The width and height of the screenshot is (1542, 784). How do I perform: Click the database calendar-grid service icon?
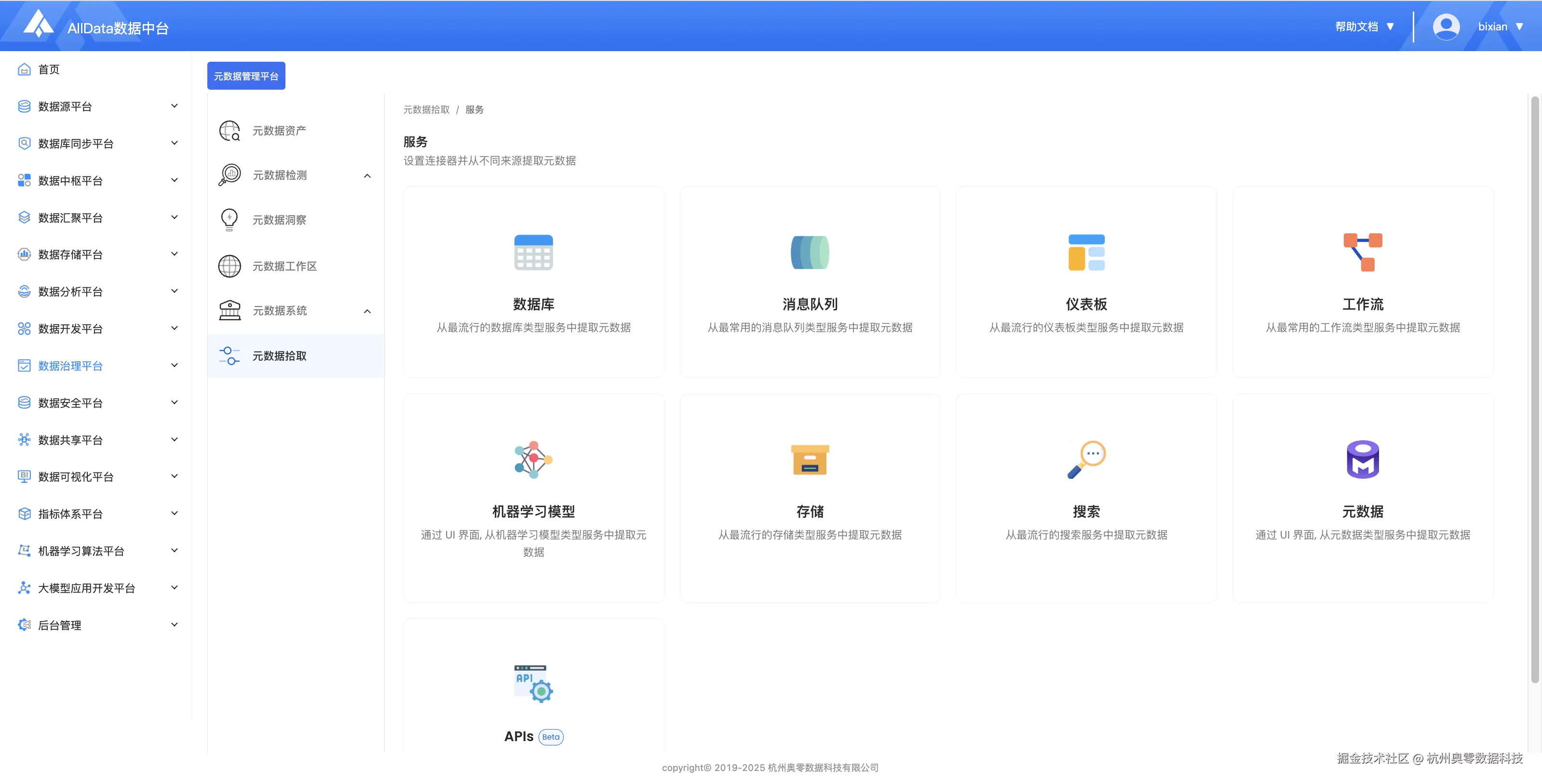pos(533,252)
